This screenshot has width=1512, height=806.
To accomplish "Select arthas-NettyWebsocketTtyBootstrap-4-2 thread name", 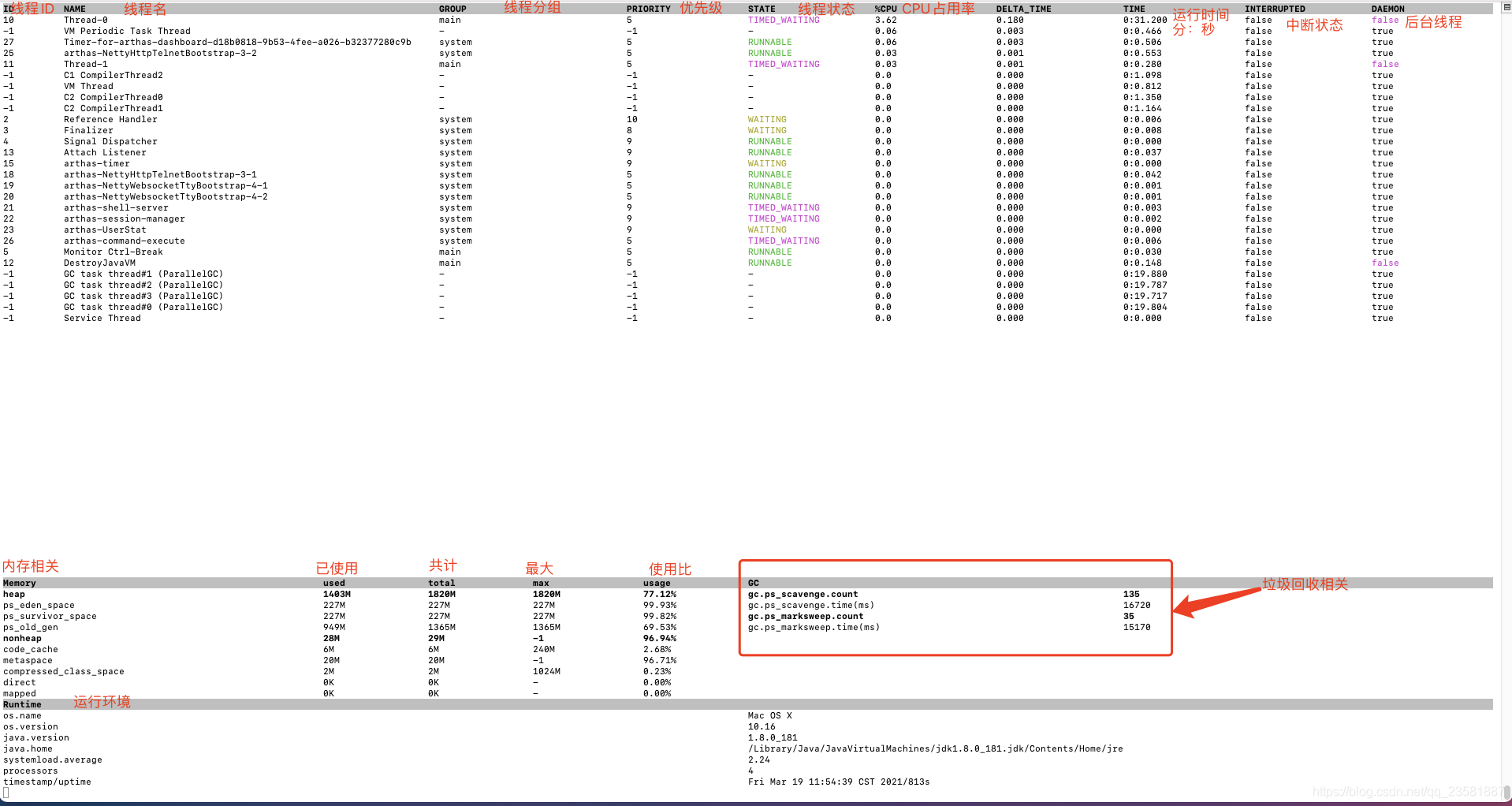I will tap(166, 197).
